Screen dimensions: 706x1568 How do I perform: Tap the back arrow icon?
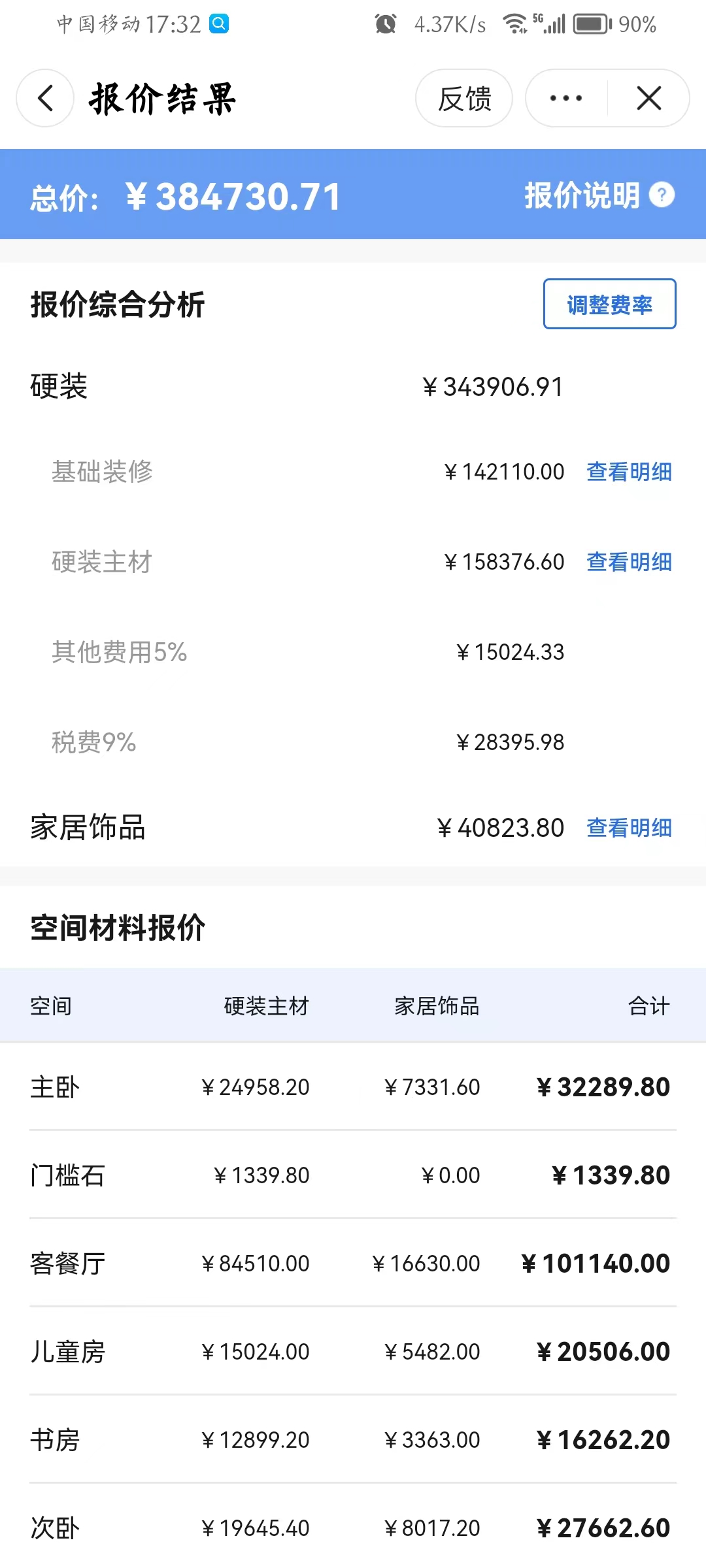[x=45, y=99]
